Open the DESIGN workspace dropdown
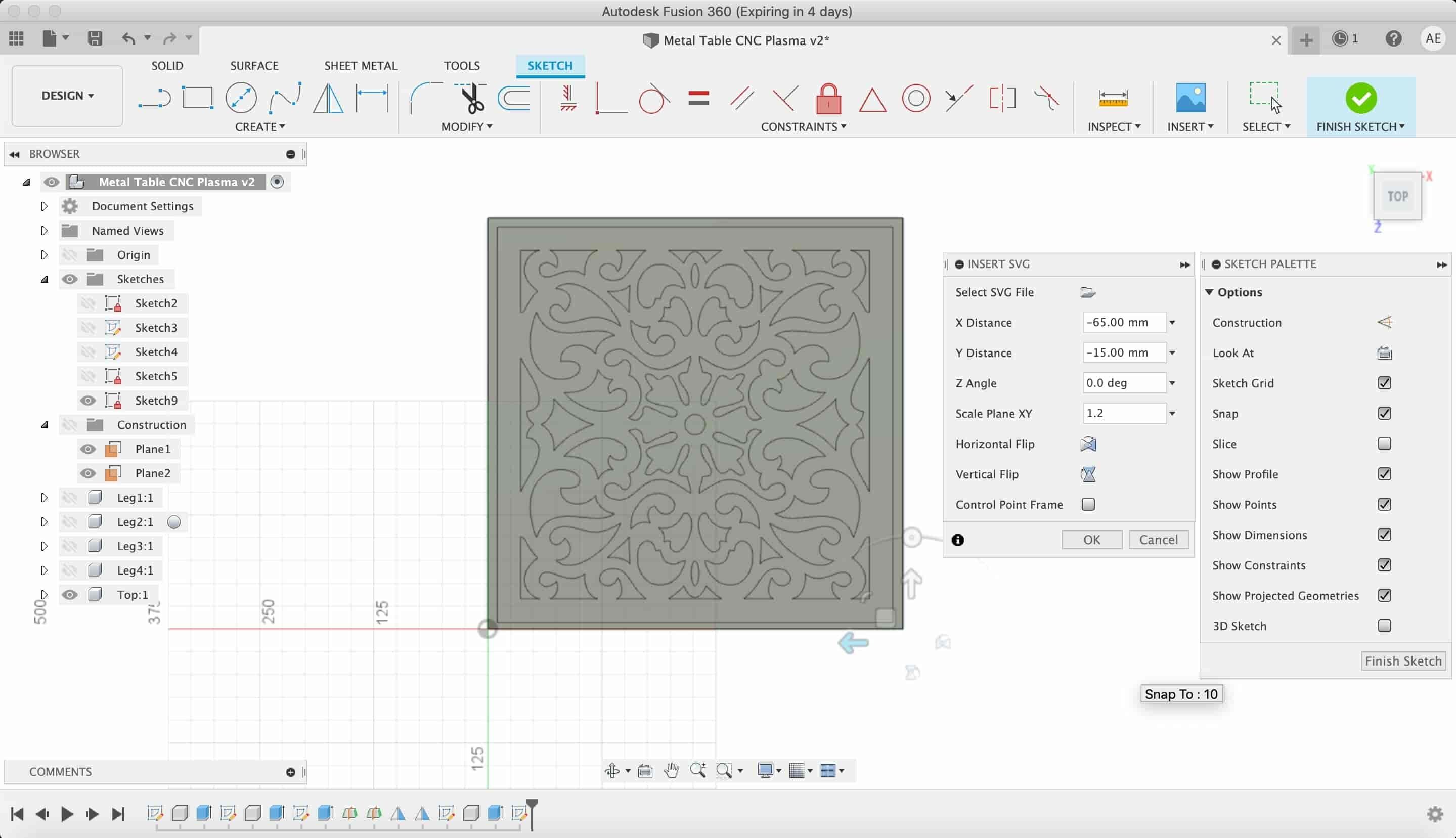This screenshot has height=838, width=1456. [67, 96]
